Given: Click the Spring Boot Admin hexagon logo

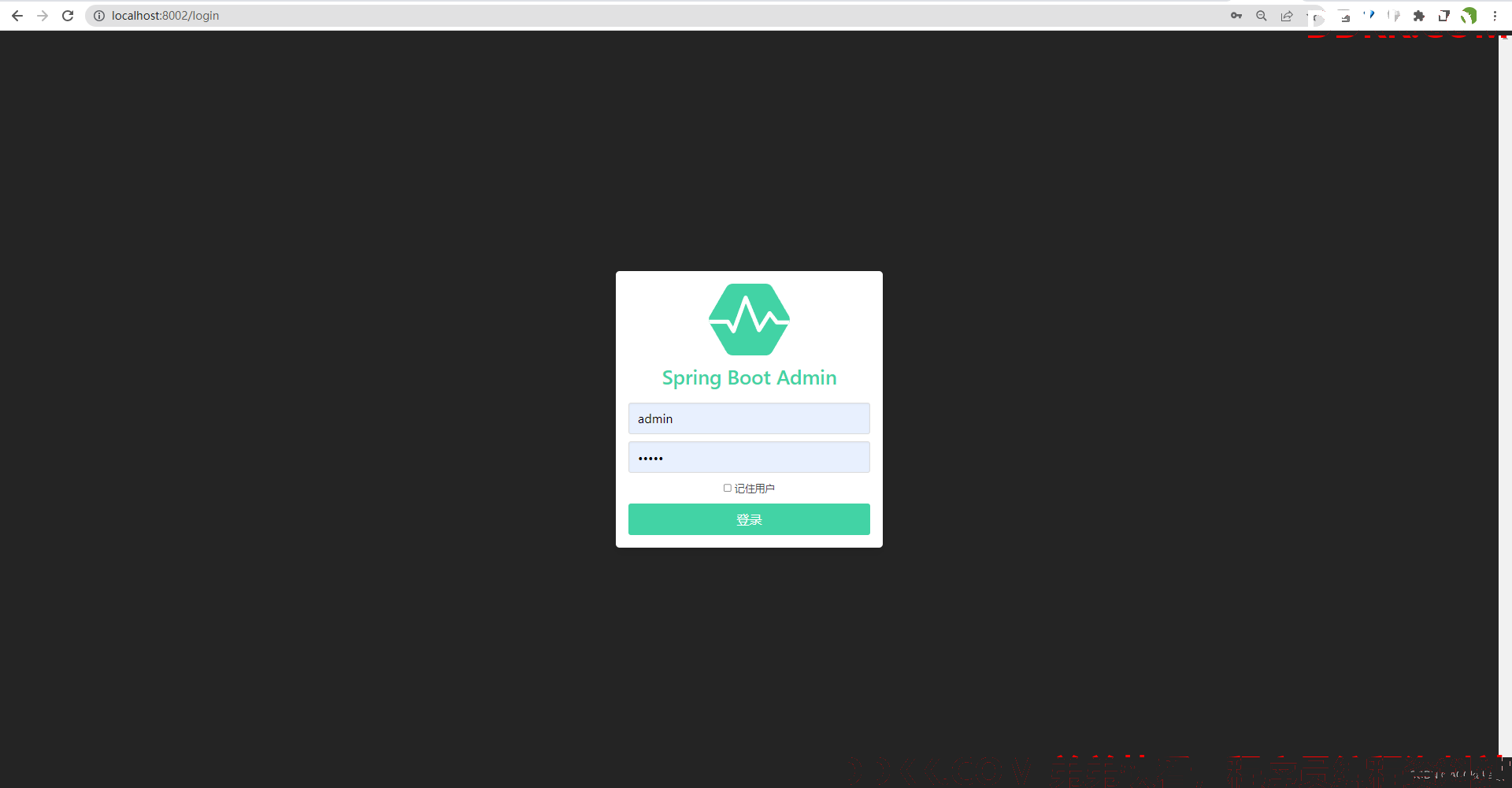Looking at the screenshot, I should [749, 319].
